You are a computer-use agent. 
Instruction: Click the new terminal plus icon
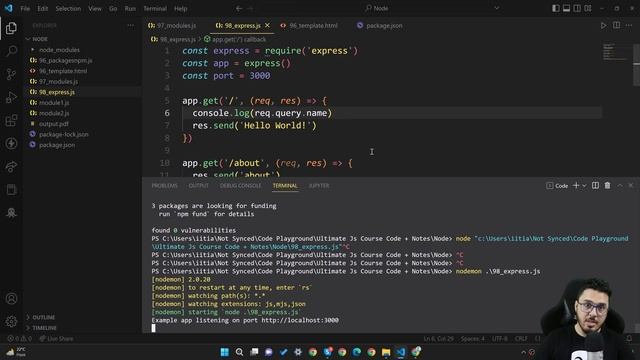point(576,185)
